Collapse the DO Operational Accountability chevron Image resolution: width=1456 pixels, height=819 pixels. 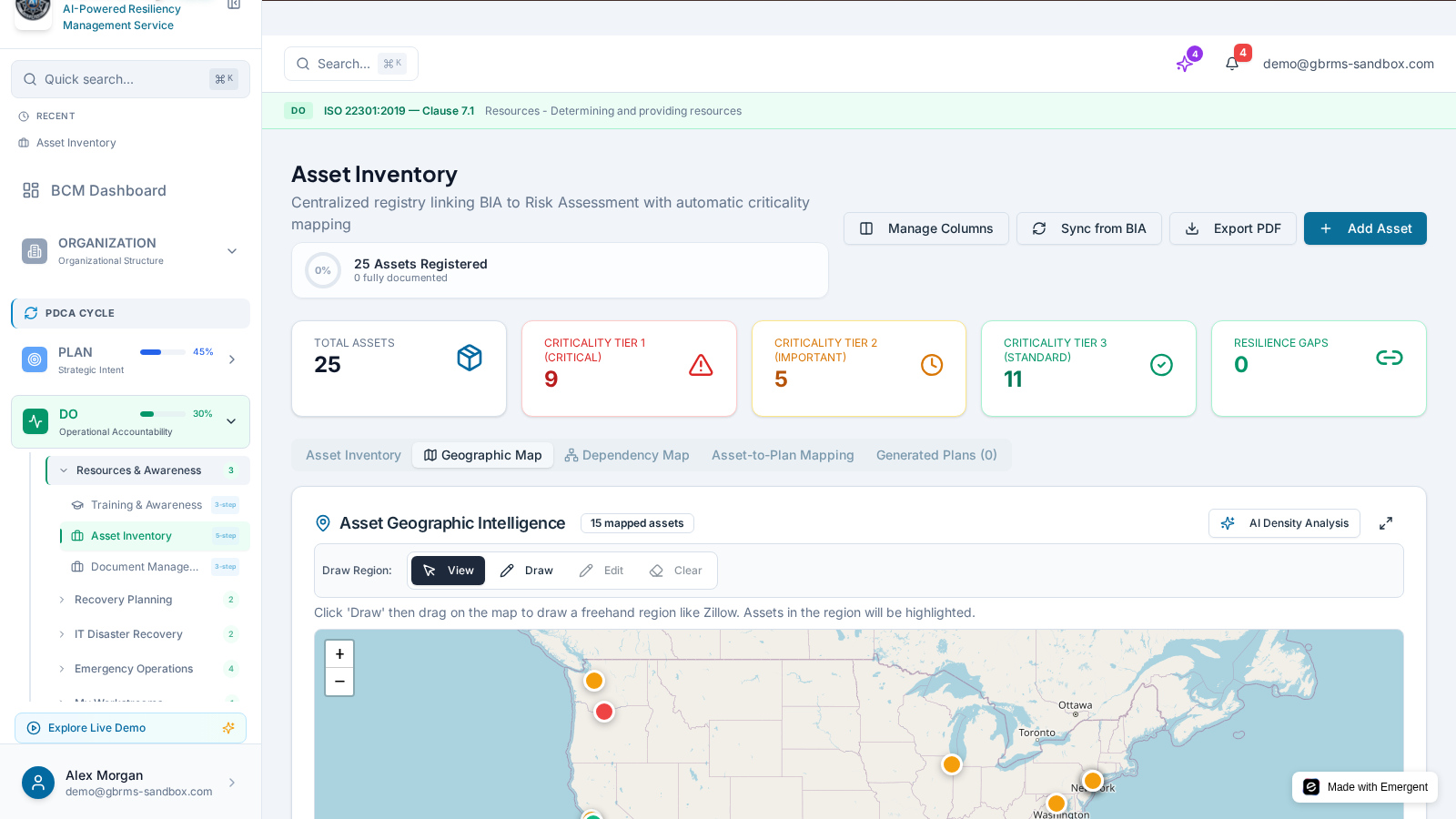point(231,421)
